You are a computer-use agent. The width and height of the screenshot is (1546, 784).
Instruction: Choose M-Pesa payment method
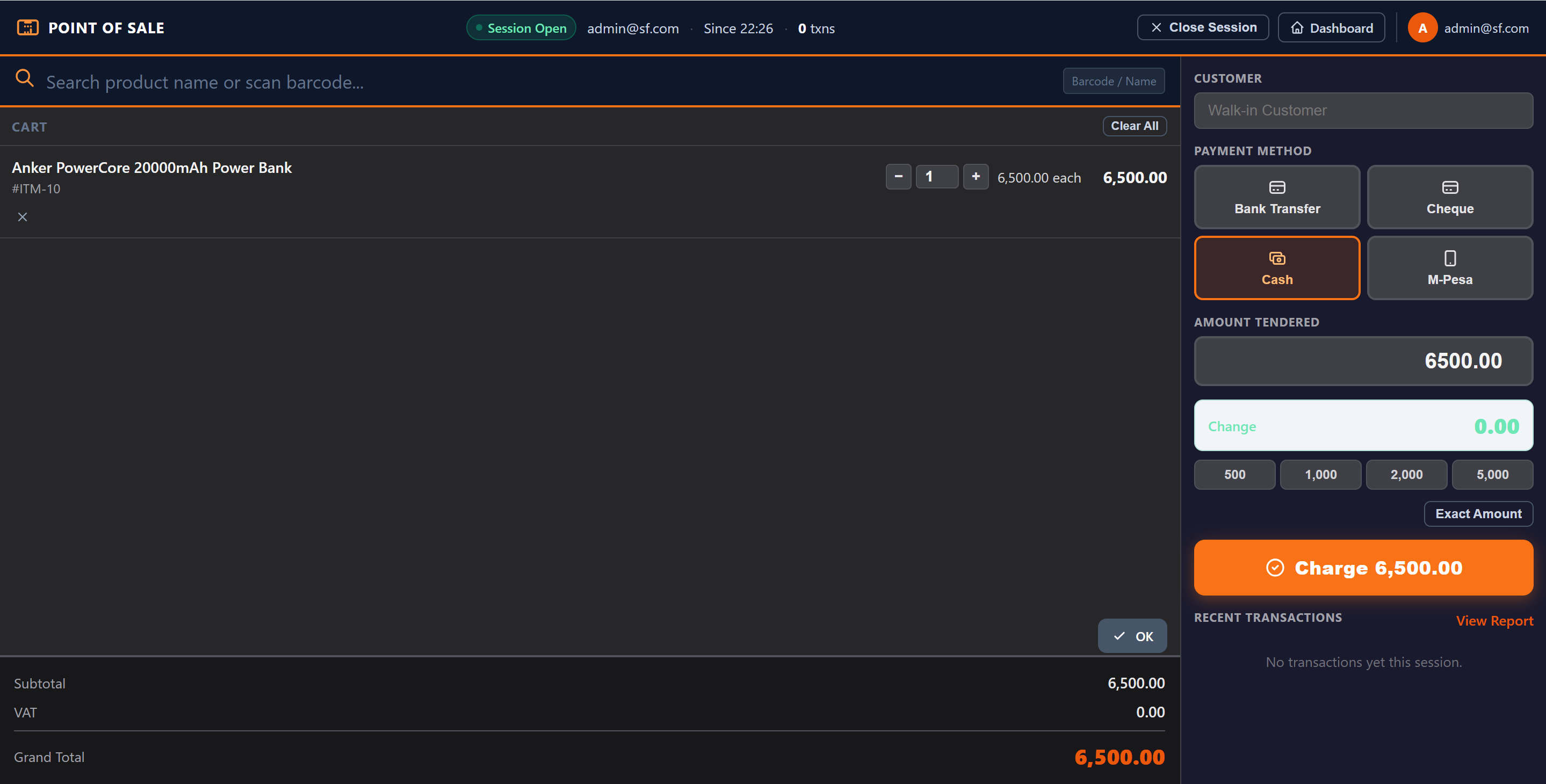(1449, 268)
